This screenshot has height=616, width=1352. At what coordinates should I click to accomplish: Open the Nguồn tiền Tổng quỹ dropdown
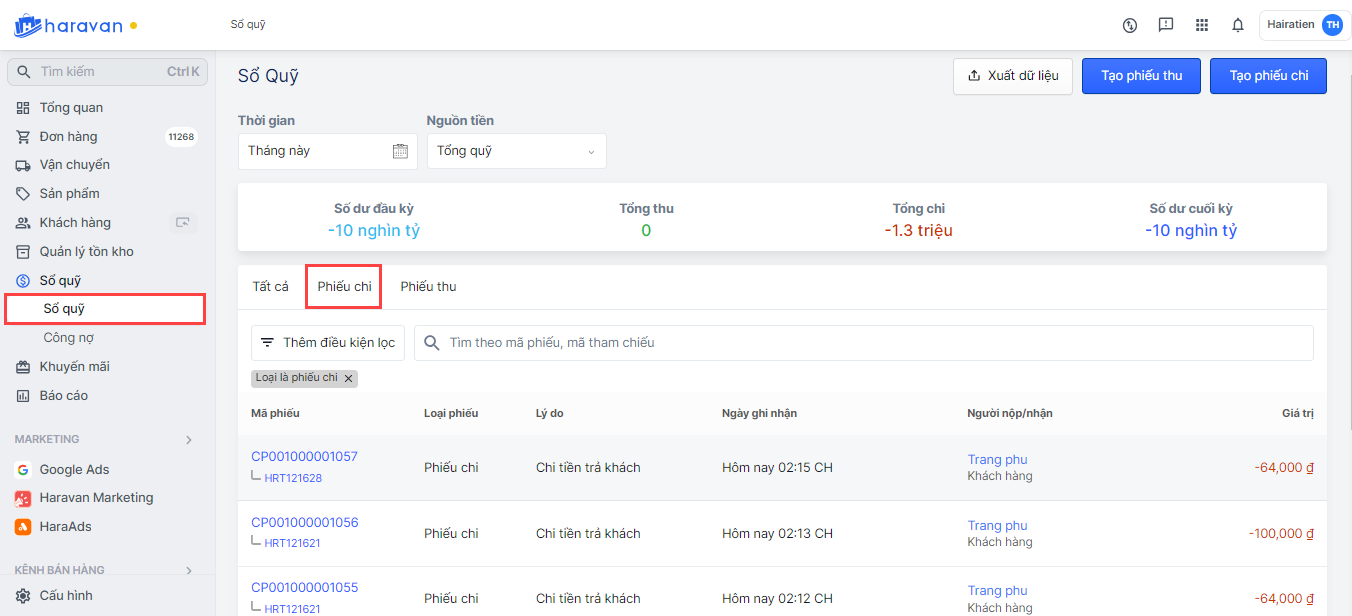[x=516, y=151]
